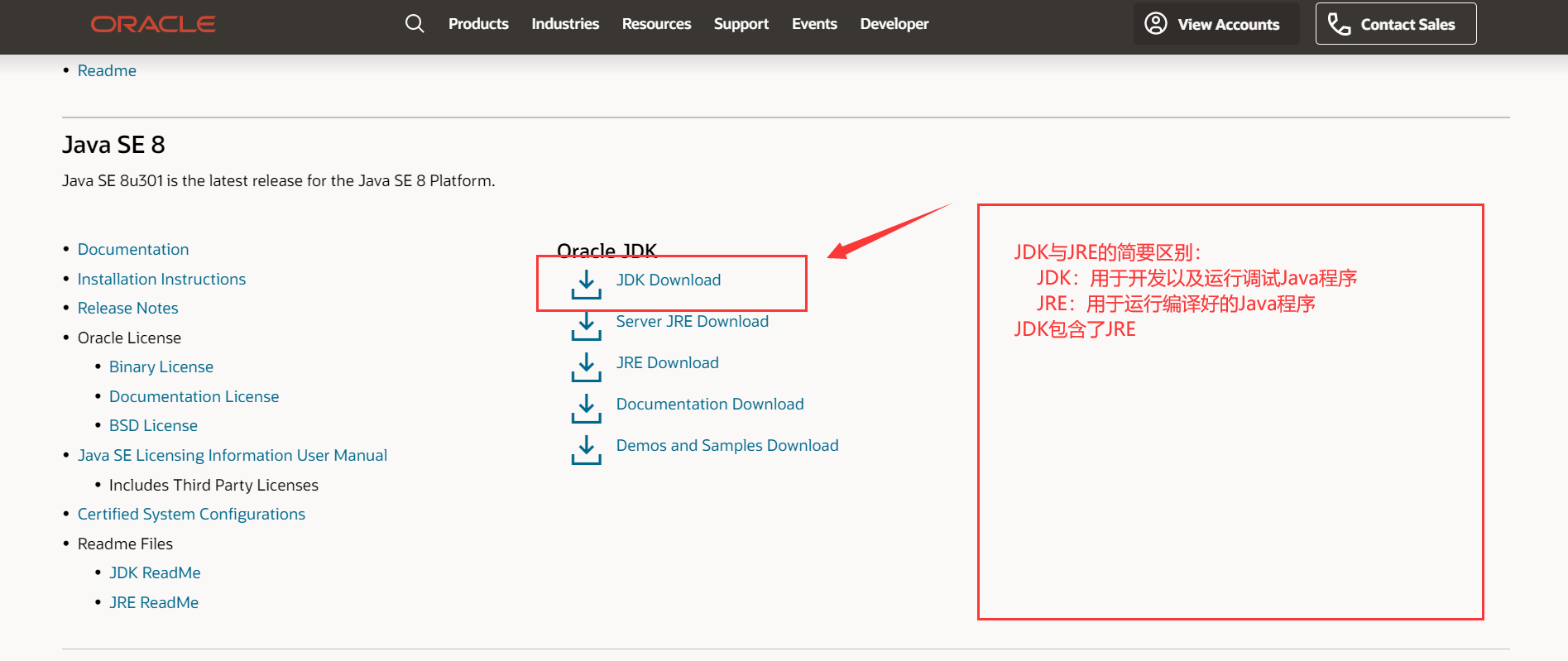Click the JDK Download arrow icon
This screenshot has height=661, width=1568.
[587, 284]
